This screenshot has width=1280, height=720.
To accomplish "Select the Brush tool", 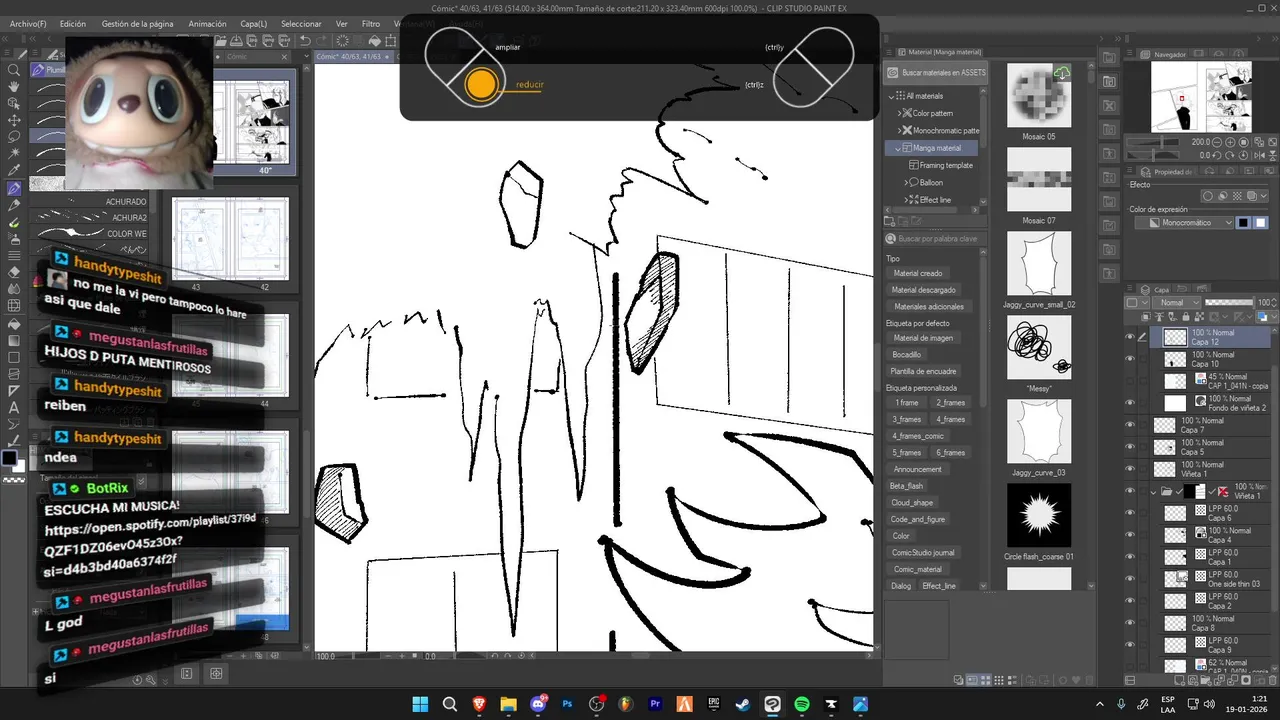I will click(14, 222).
